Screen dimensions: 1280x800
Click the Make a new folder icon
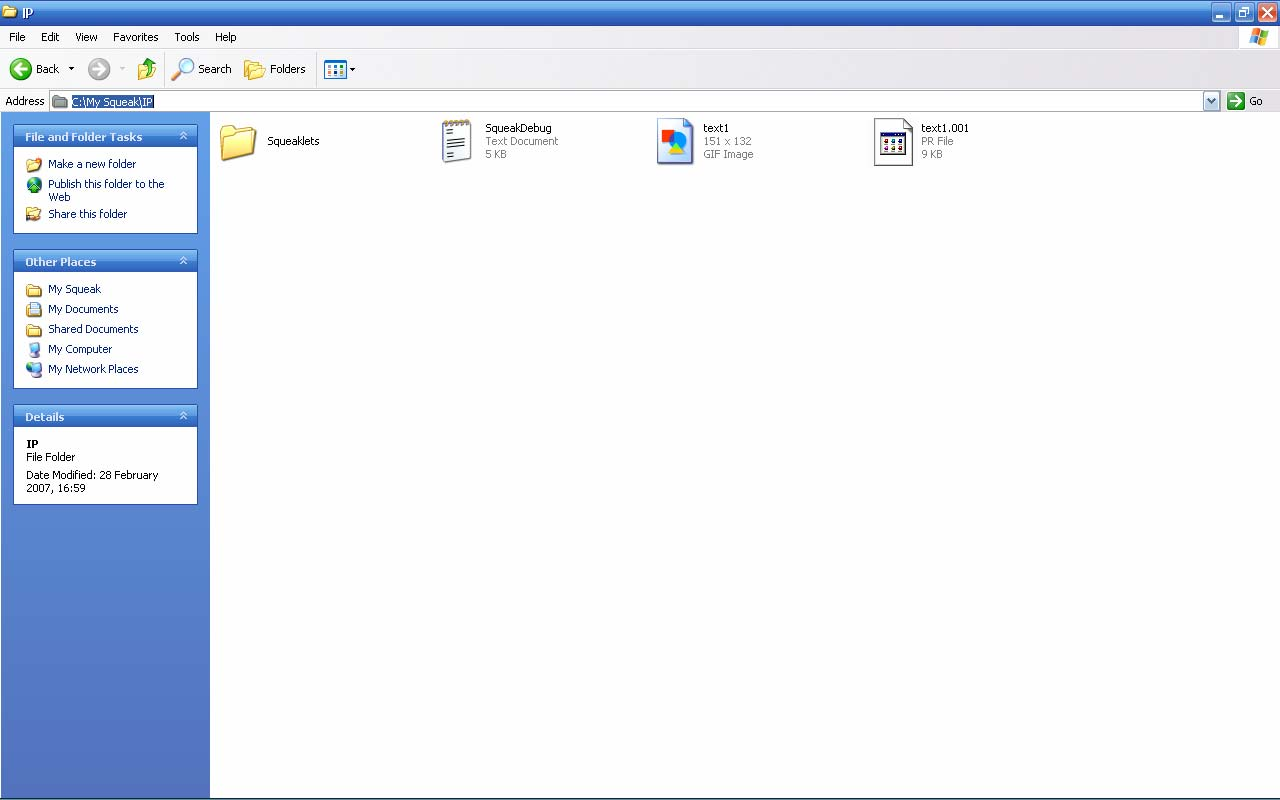34,164
